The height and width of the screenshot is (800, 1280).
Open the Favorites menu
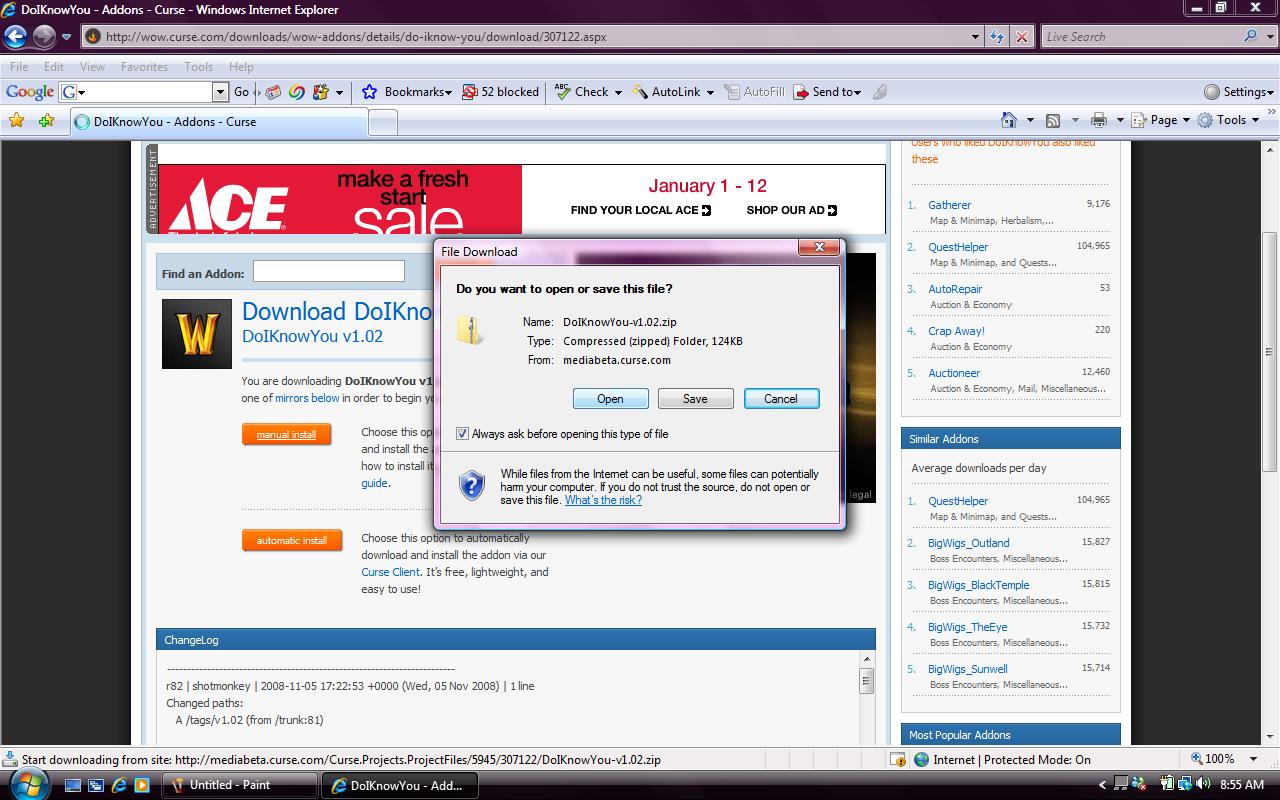145,67
